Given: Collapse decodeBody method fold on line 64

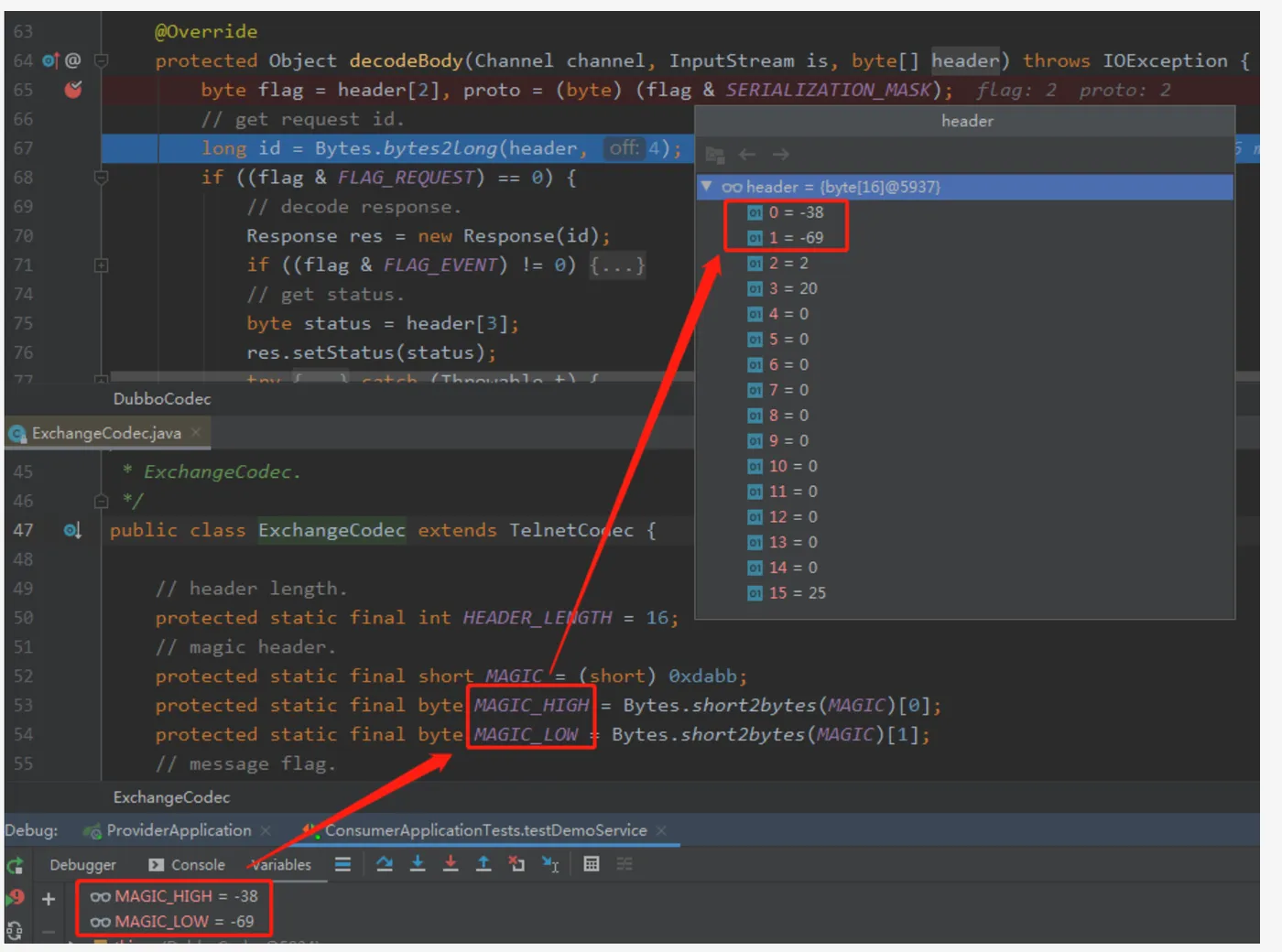Looking at the screenshot, I should tap(102, 60).
